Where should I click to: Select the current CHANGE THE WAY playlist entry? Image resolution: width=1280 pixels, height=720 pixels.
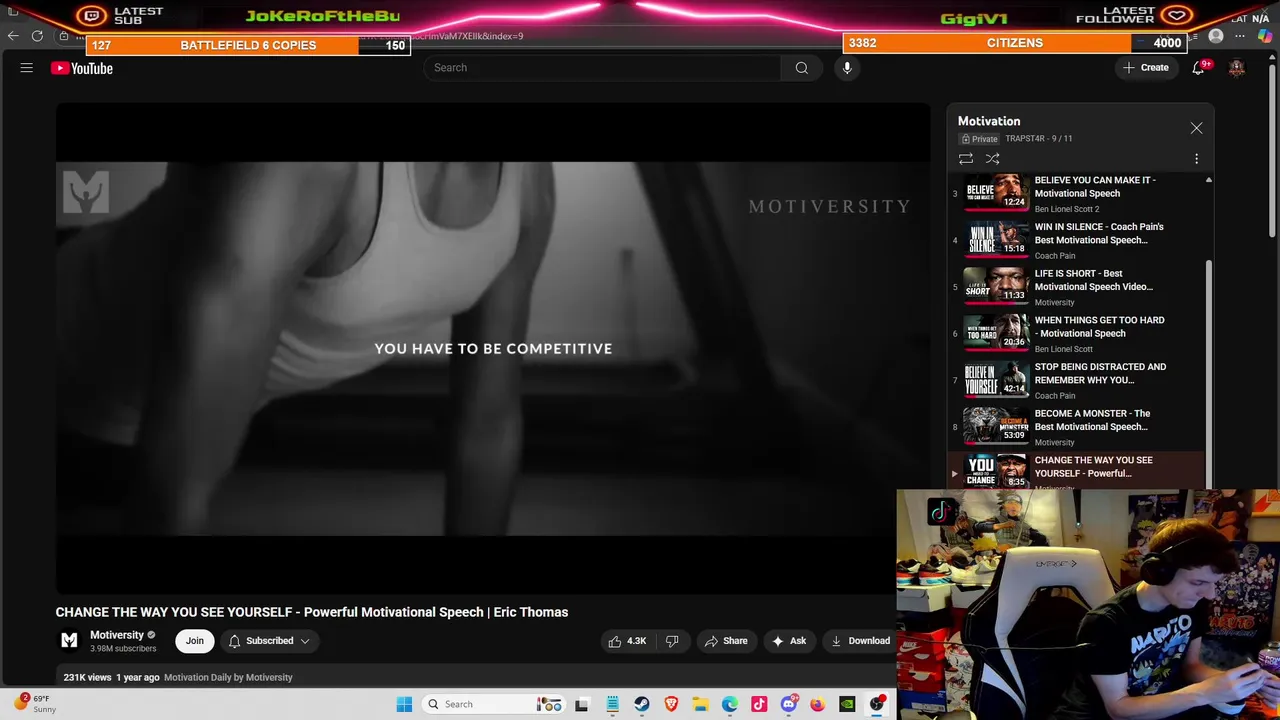tap(1077, 471)
